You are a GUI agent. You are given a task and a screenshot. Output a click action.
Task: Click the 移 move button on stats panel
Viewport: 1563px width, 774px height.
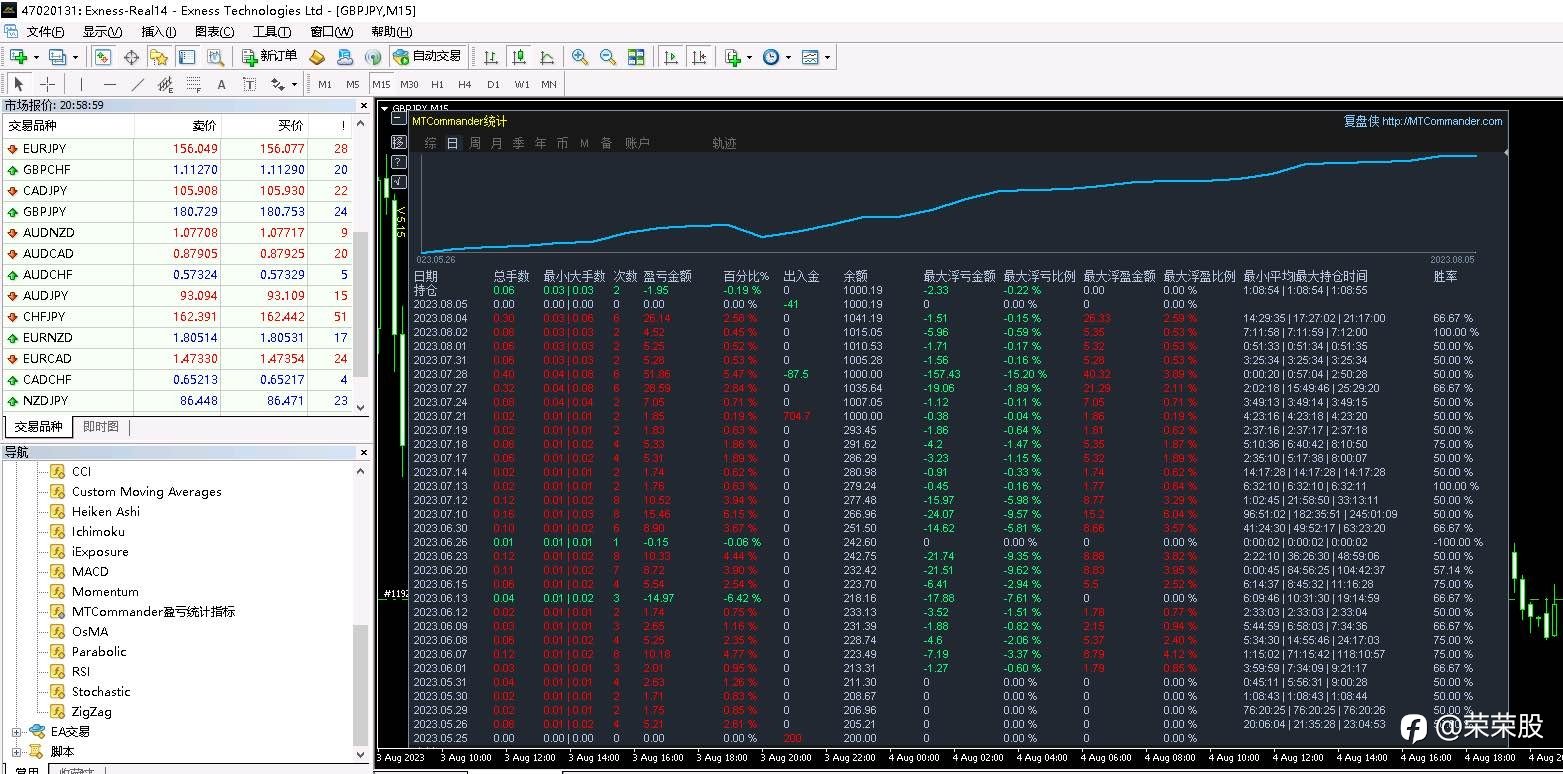click(398, 142)
